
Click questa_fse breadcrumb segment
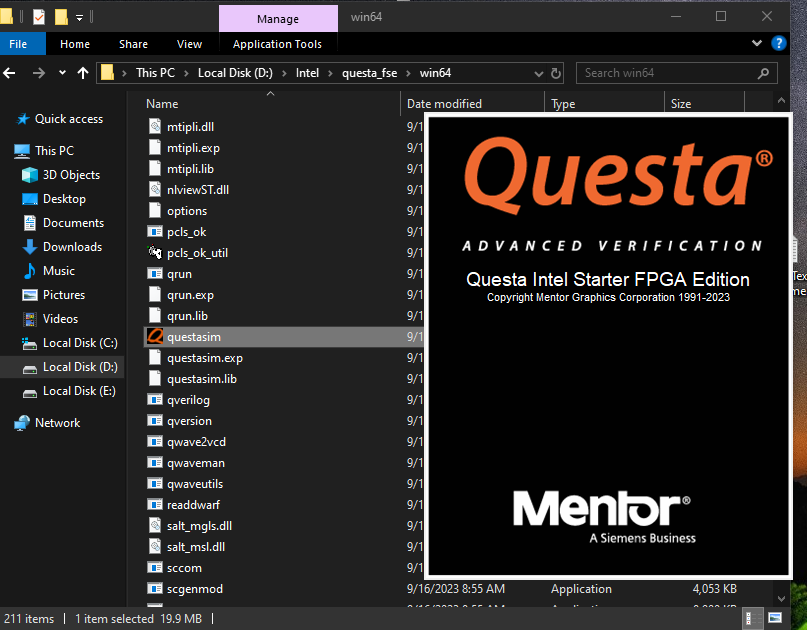click(370, 73)
